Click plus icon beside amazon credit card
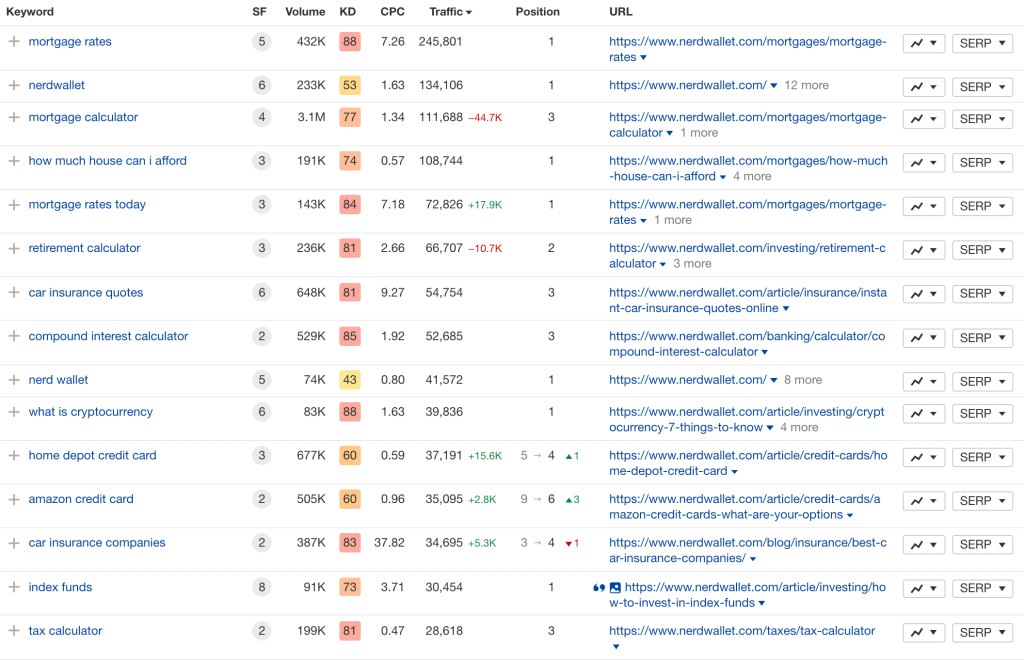Viewport: 1024px width, 660px height. [14, 499]
